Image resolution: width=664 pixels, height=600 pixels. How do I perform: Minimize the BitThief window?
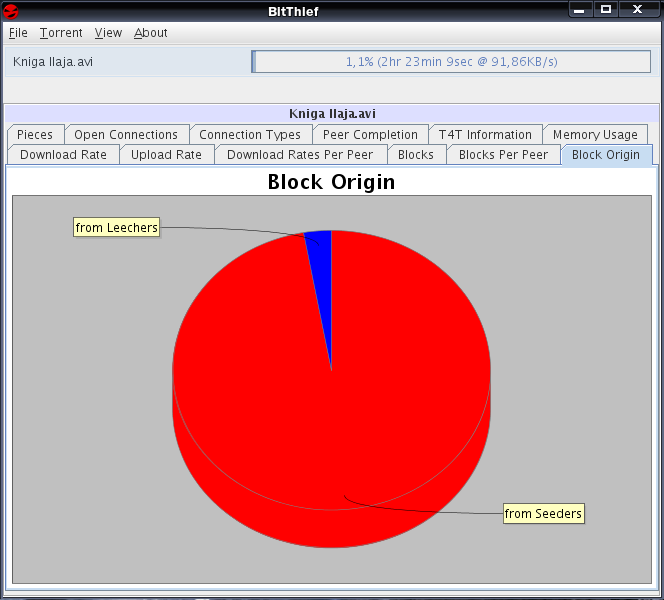[x=580, y=10]
